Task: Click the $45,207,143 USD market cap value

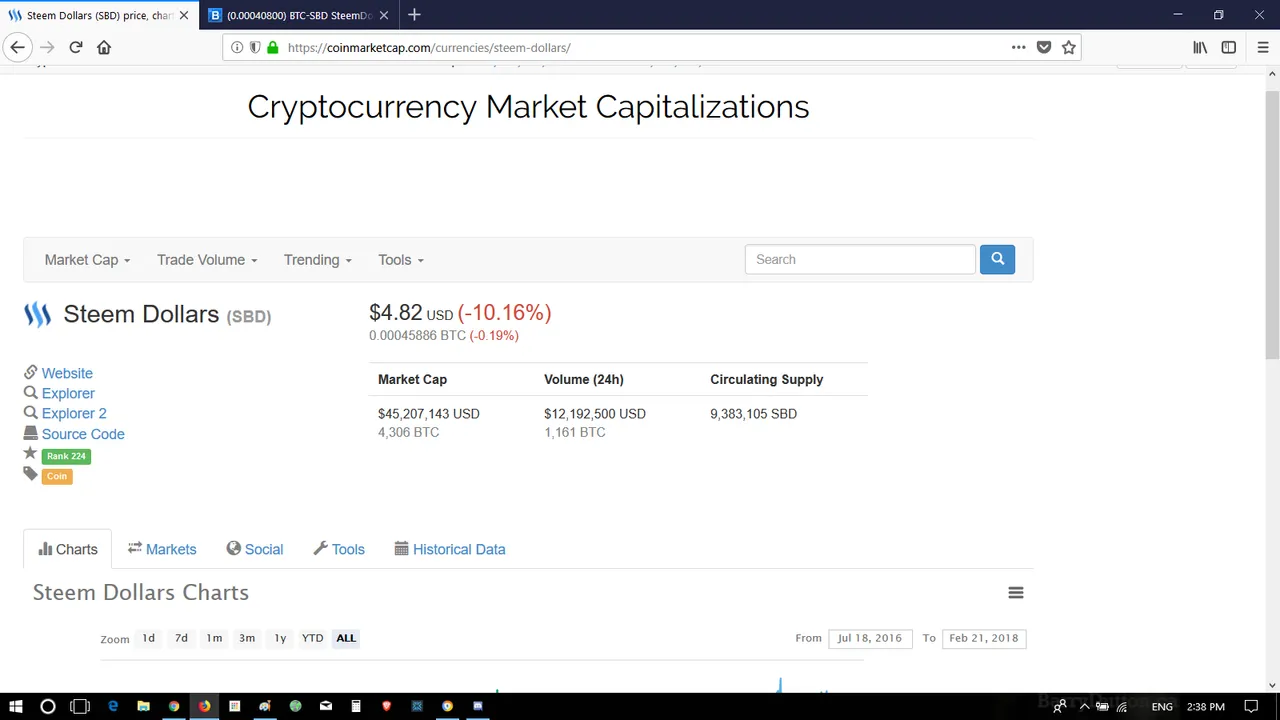Action: click(429, 414)
